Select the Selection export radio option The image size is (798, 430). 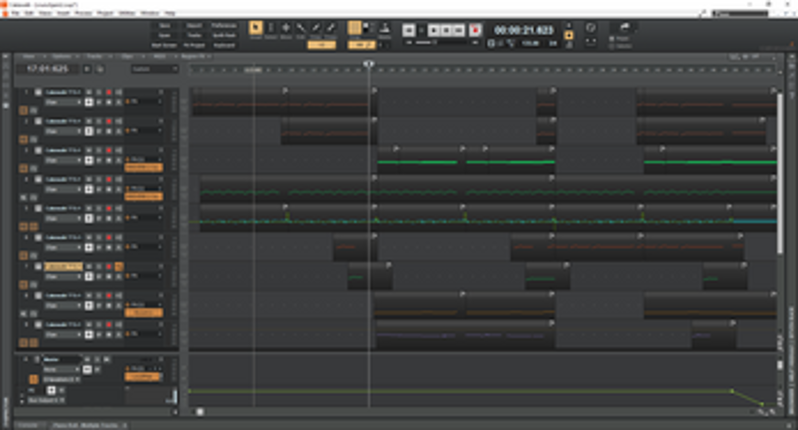click(x=612, y=46)
